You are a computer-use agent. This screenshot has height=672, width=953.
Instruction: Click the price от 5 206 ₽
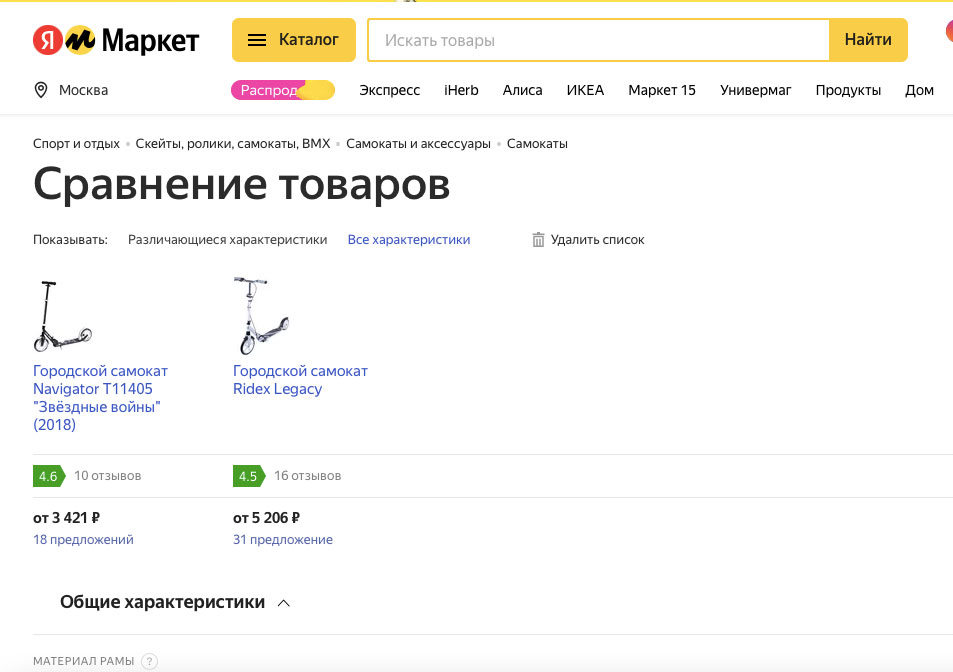(x=266, y=518)
